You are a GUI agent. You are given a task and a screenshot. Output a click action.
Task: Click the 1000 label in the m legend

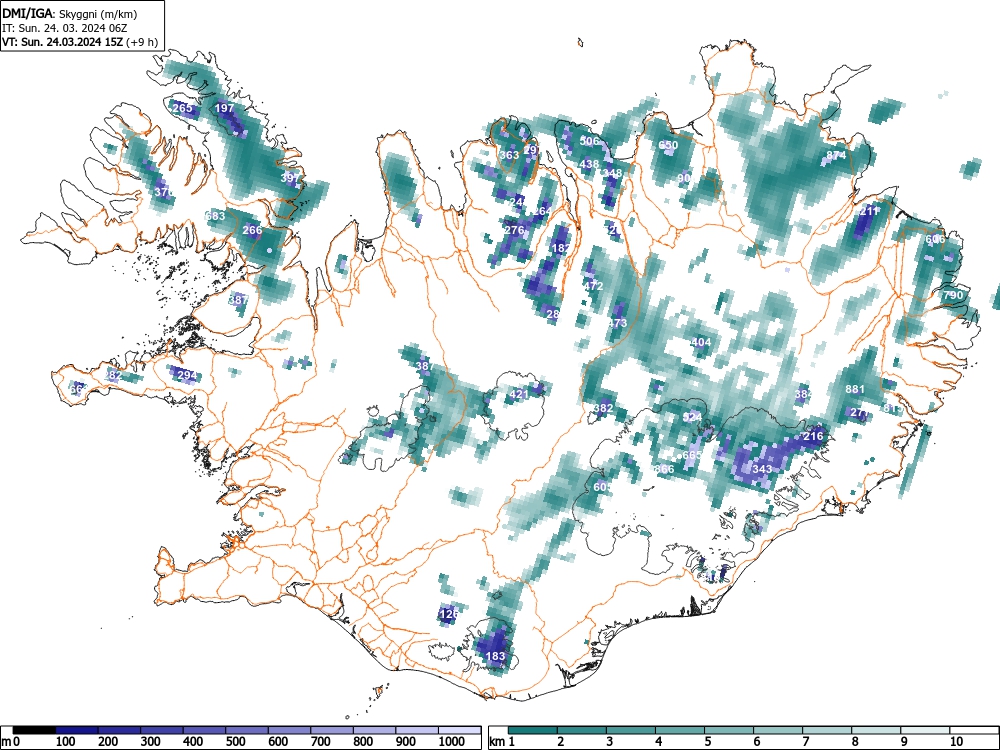point(452,742)
